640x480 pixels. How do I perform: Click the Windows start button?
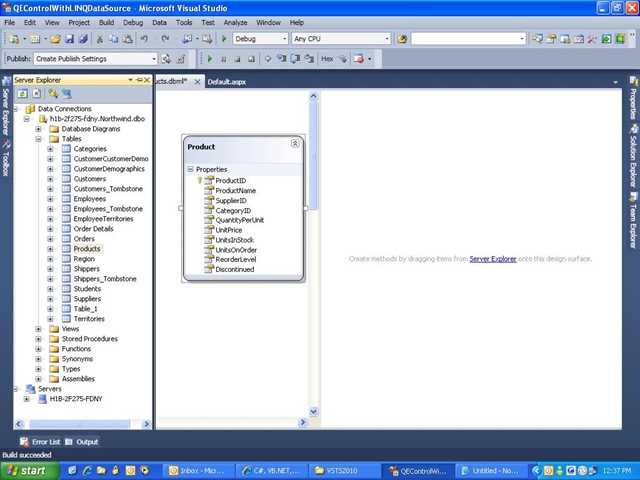[29, 471]
